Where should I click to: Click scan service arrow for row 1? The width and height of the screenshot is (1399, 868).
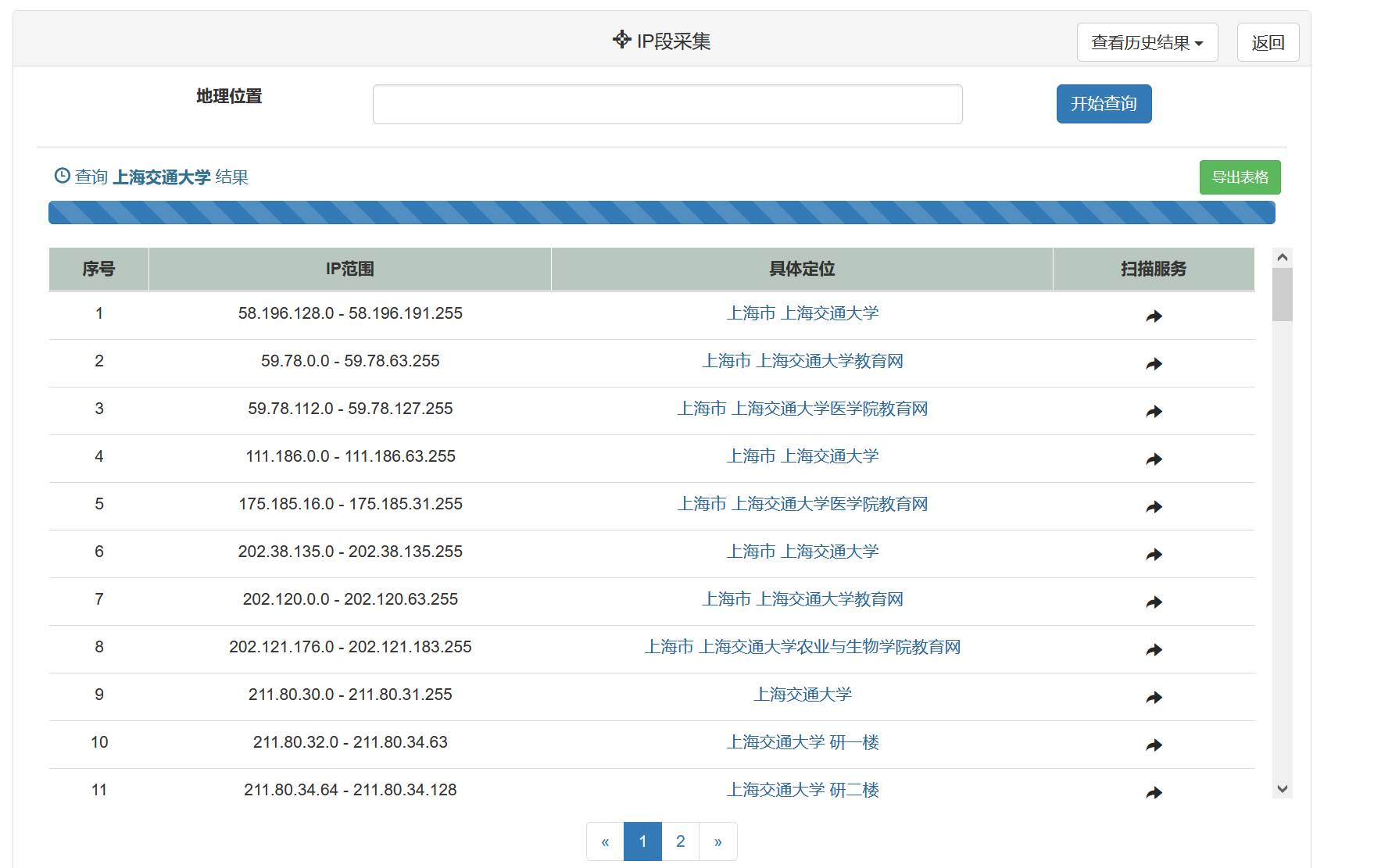click(1154, 316)
